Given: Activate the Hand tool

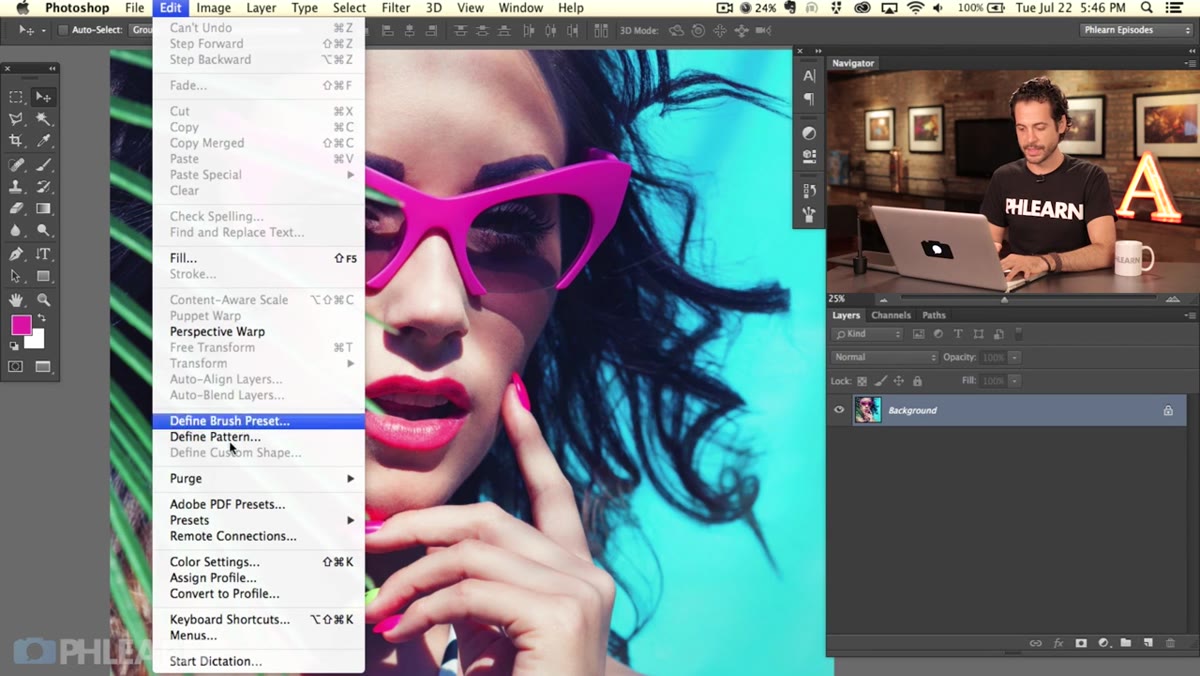Looking at the screenshot, I should click(16, 299).
